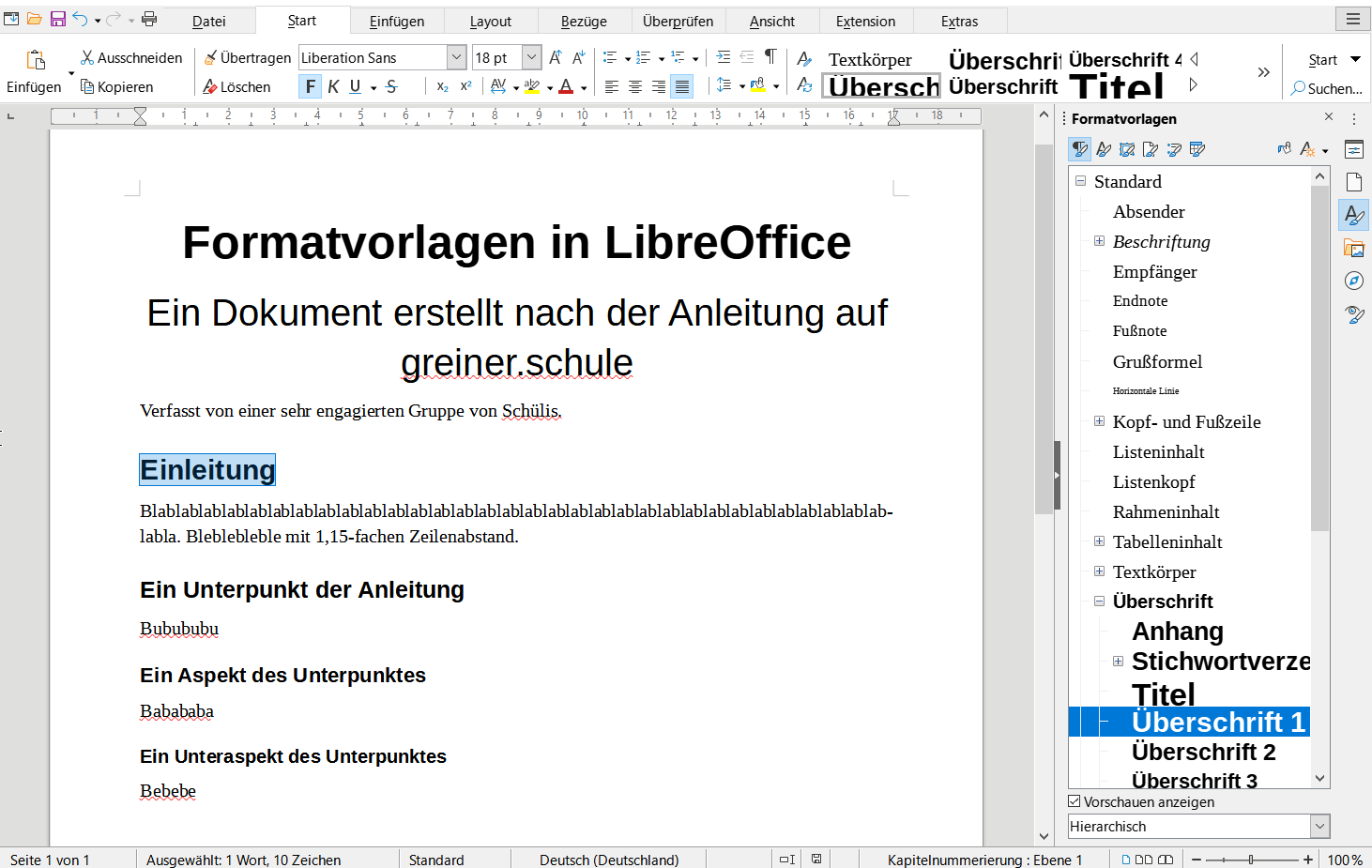
Task: Open the font name dropdown
Action: (456, 57)
